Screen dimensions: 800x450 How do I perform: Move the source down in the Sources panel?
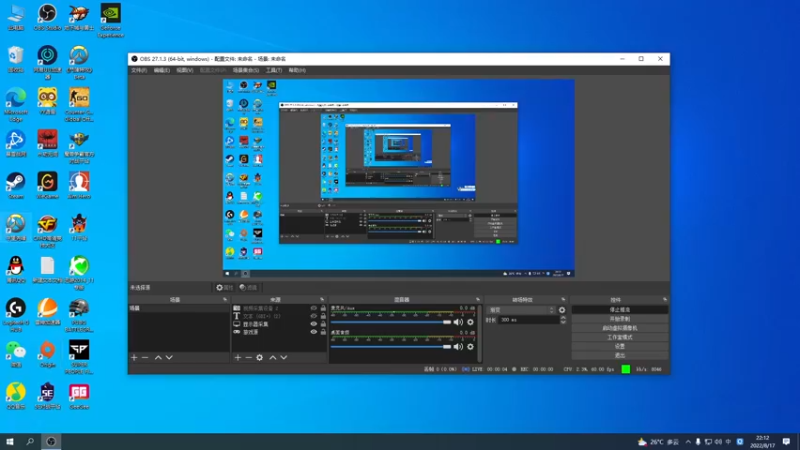point(284,358)
